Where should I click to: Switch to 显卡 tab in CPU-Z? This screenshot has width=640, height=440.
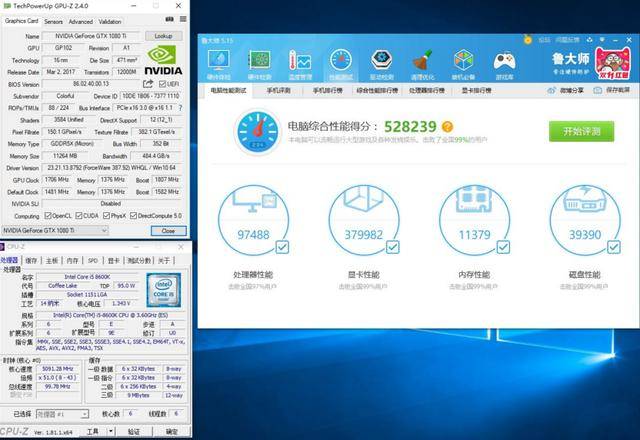click(113, 260)
